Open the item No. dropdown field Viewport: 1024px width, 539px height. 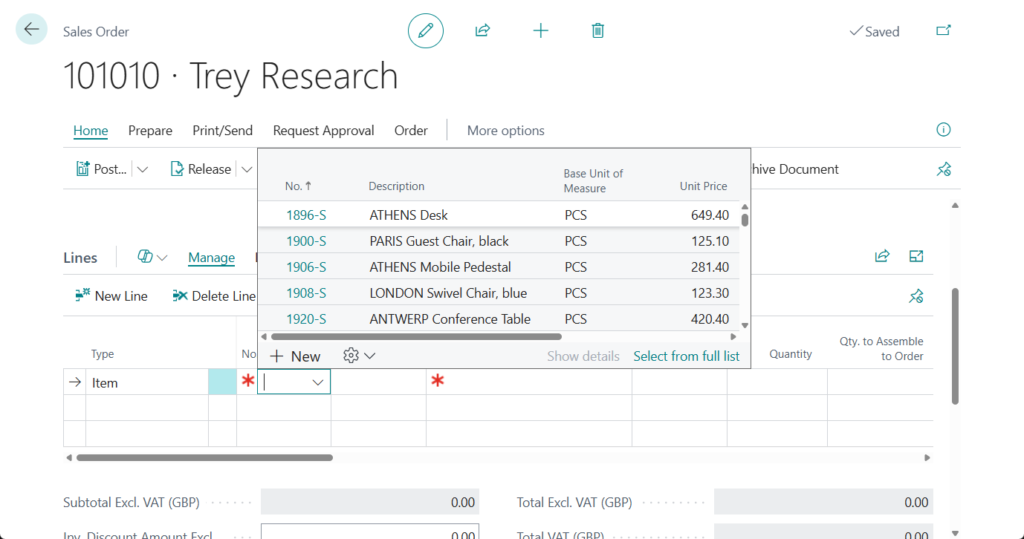[x=318, y=383]
